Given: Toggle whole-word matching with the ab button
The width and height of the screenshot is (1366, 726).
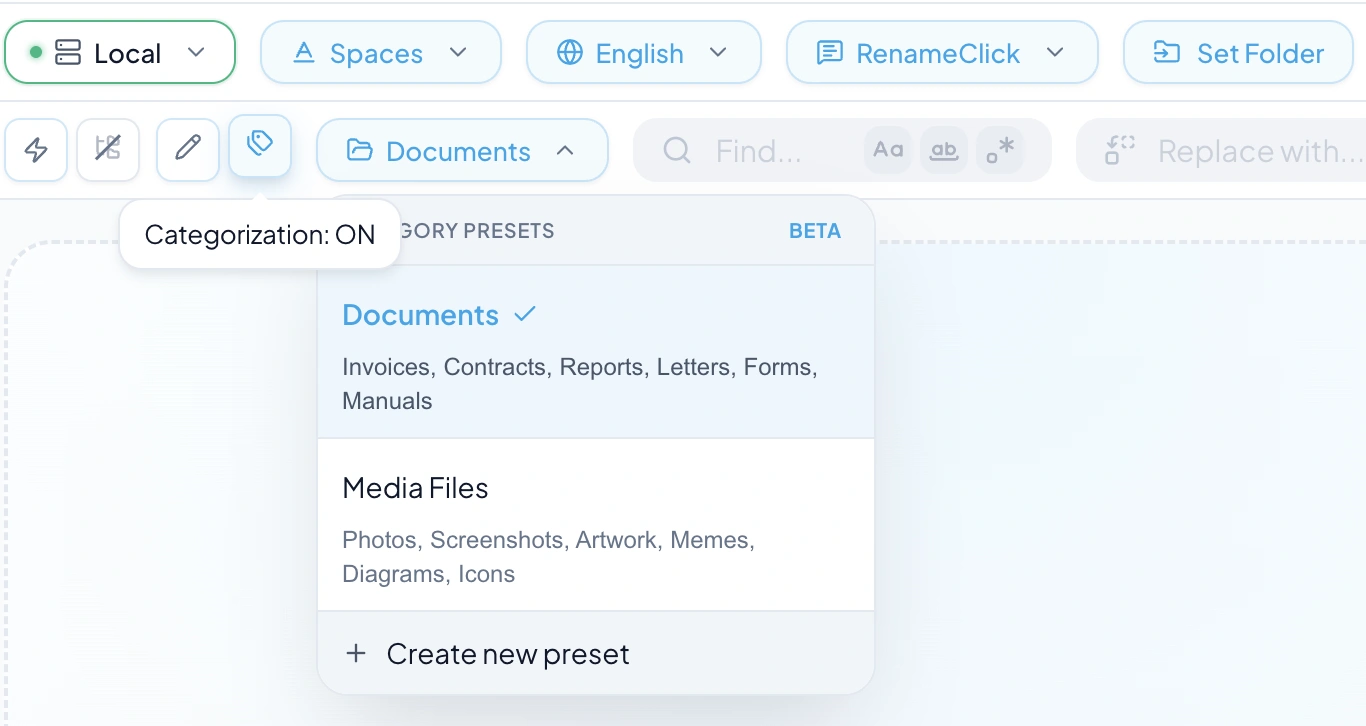Looking at the screenshot, I should coord(944,149).
